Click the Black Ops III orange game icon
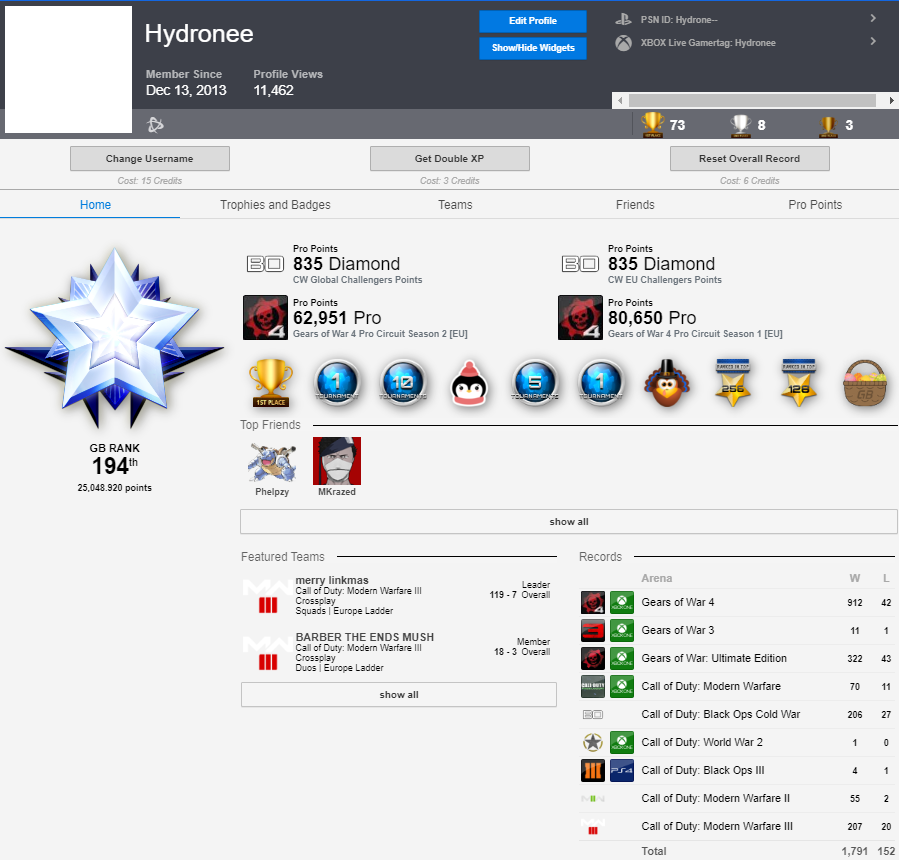This screenshot has height=860, width=899. [593, 771]
